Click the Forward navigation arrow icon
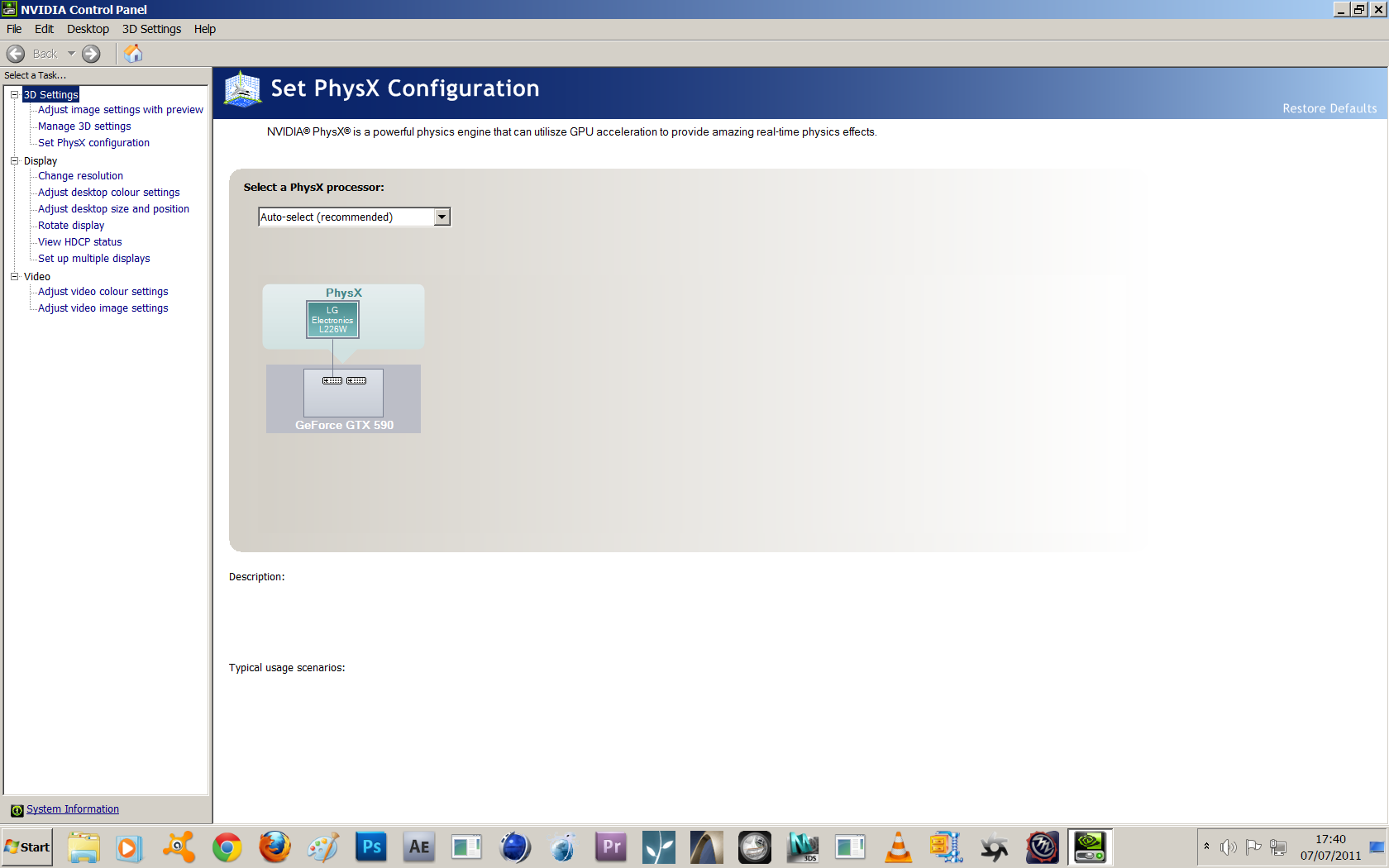The height and width of the screenshot is (868, 1389). pyautogui.click(x=91, y=54)
